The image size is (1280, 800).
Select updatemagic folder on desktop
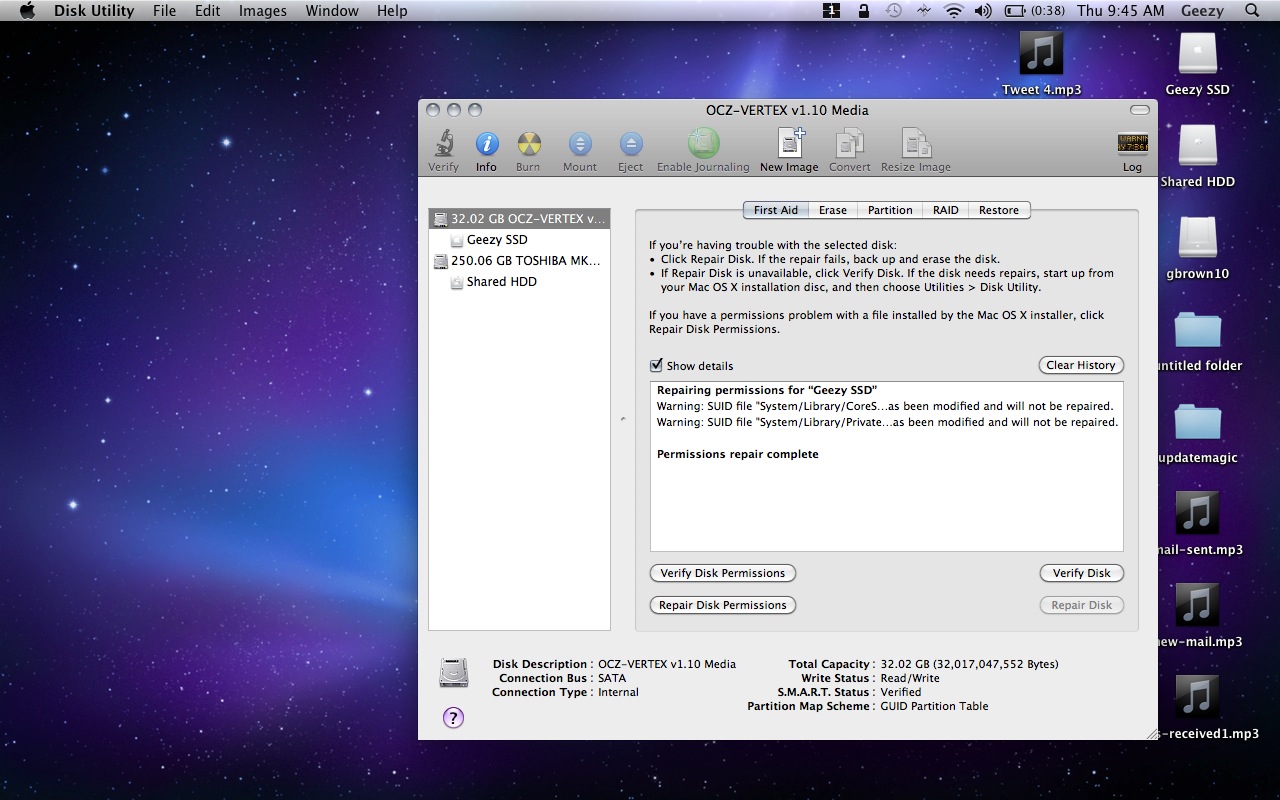1197,422
